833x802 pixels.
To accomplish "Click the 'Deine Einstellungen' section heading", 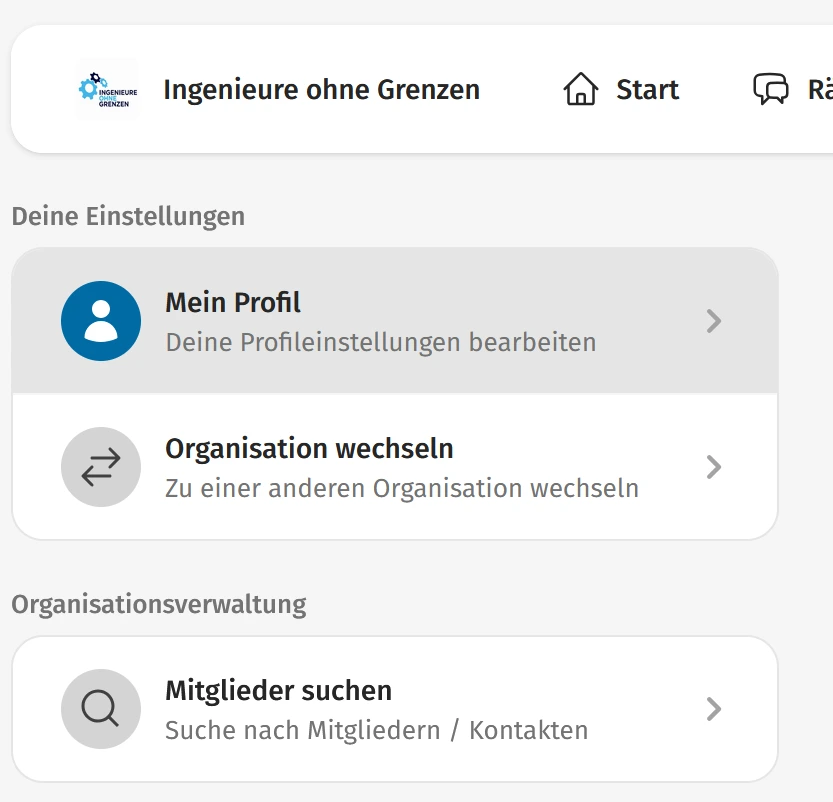I will pyautogui.click(x=128, y=216).
